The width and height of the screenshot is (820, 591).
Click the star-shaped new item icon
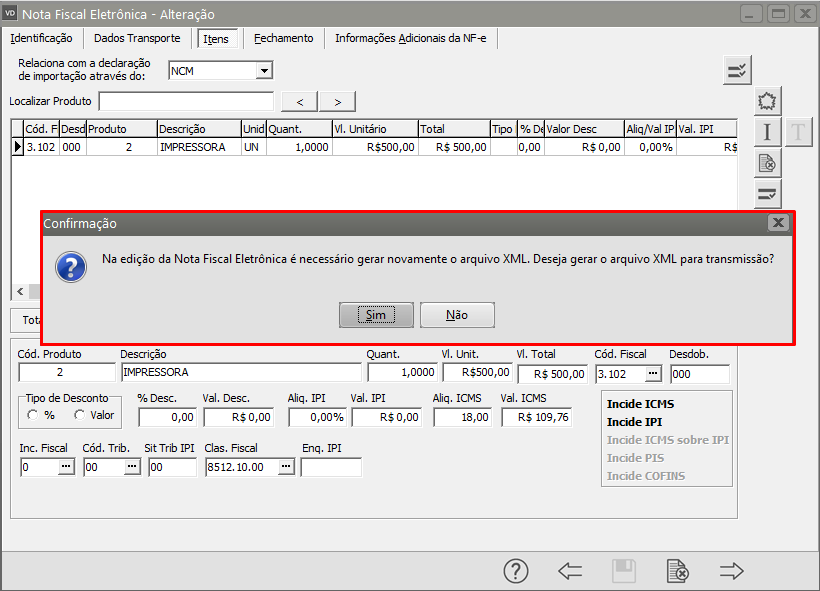click(767, 101)
